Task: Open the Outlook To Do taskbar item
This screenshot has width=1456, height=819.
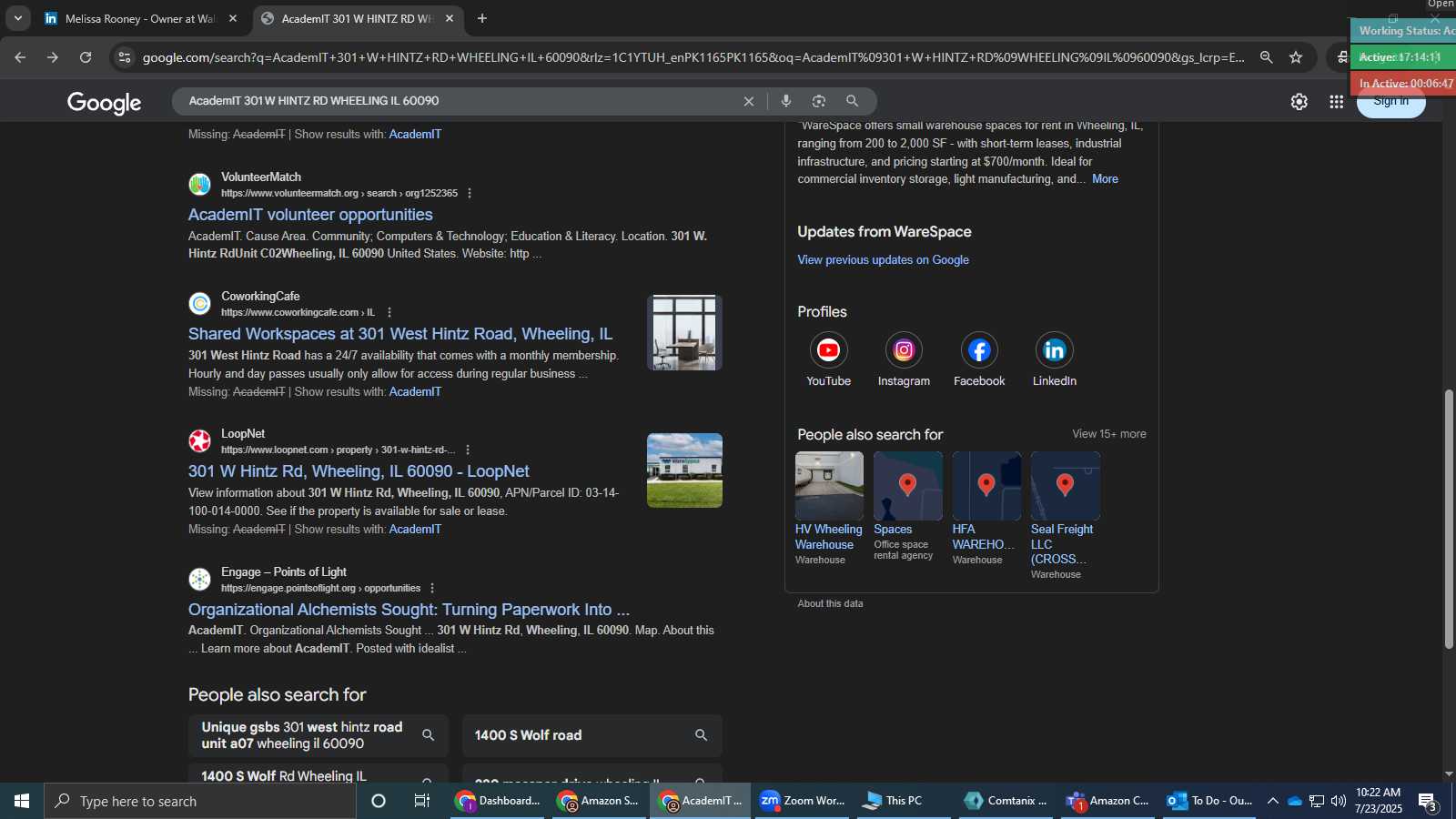Action: coord(1210,801)
